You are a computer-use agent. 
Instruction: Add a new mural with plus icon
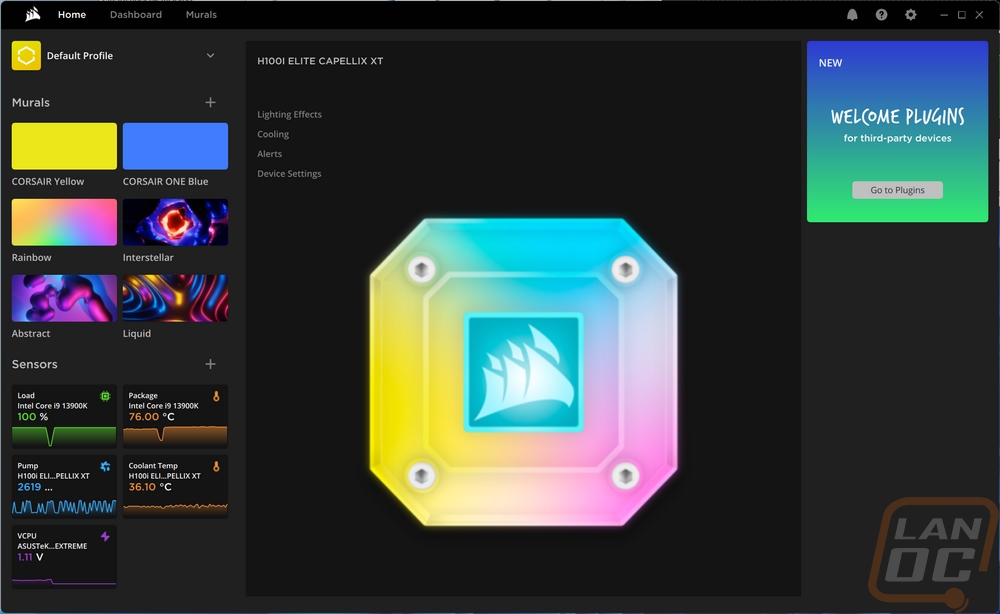coord(210,102)
